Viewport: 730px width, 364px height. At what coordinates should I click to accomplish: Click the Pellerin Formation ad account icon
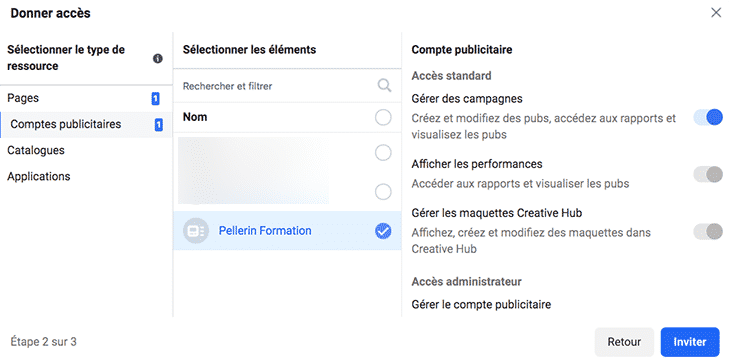coord(196,231)
